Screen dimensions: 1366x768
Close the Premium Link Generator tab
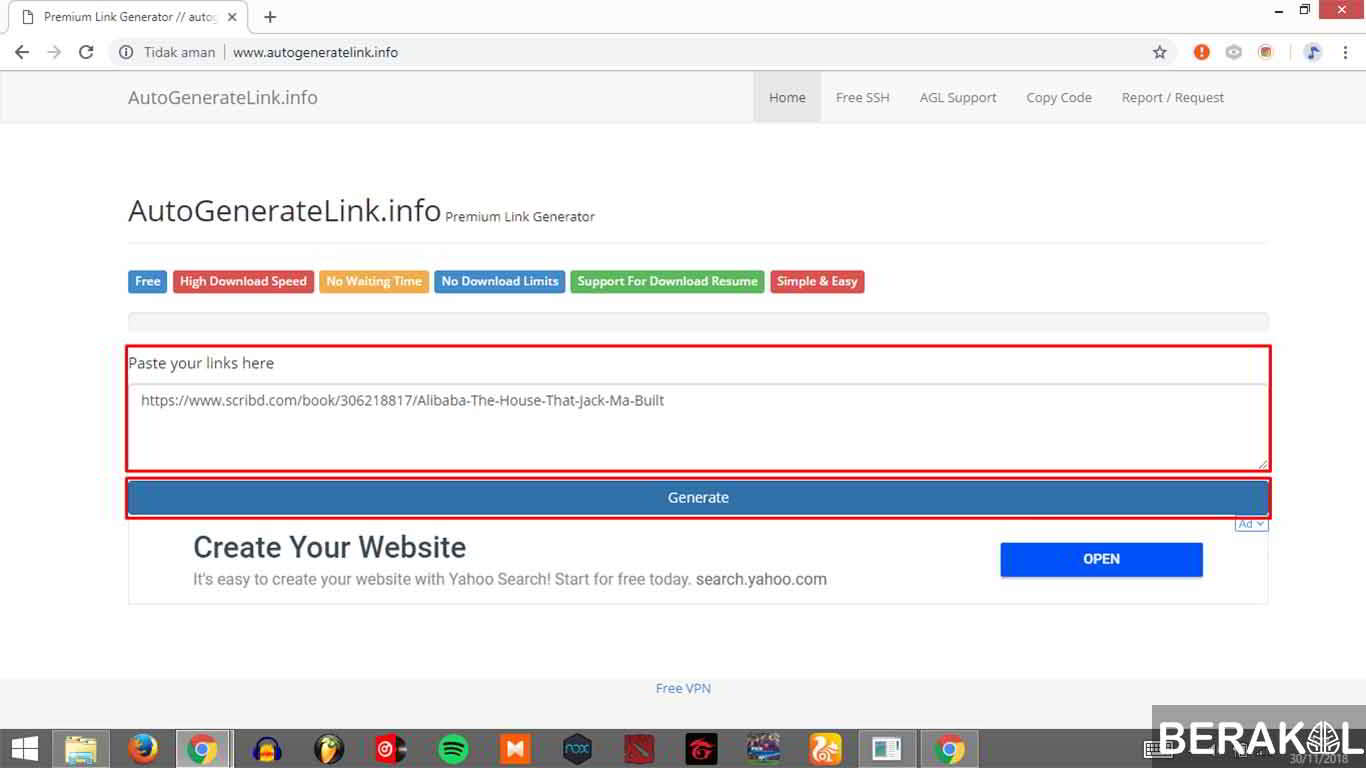pyautogui.click(x=232, y=17)
